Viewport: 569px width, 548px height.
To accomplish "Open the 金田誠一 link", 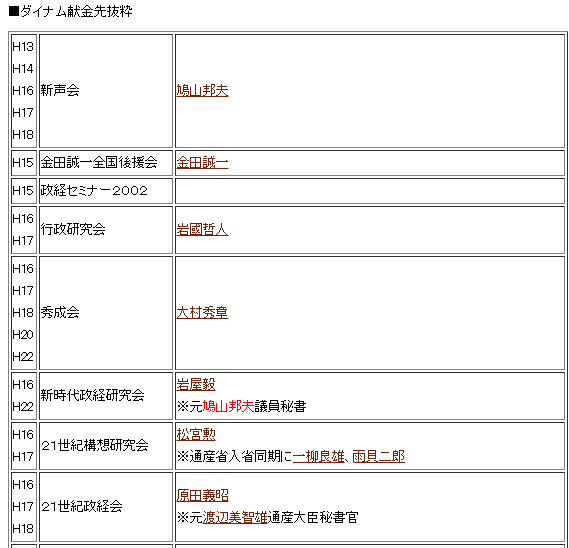I will point(202,162).
